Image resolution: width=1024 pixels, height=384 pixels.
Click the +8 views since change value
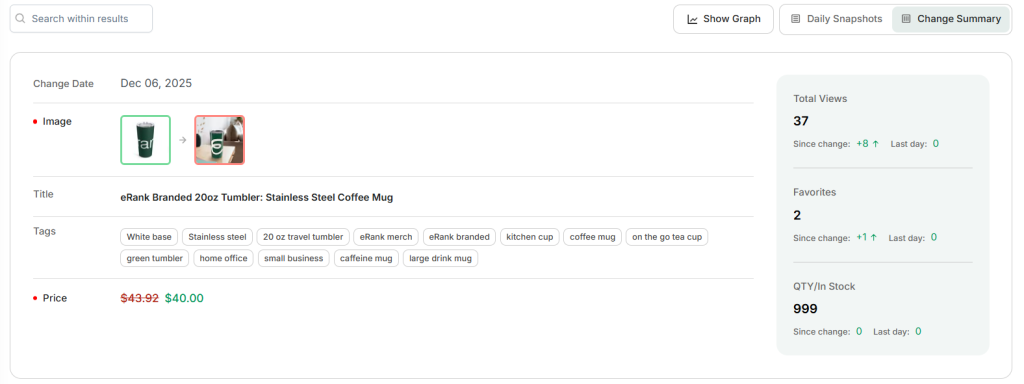point(862,144)
